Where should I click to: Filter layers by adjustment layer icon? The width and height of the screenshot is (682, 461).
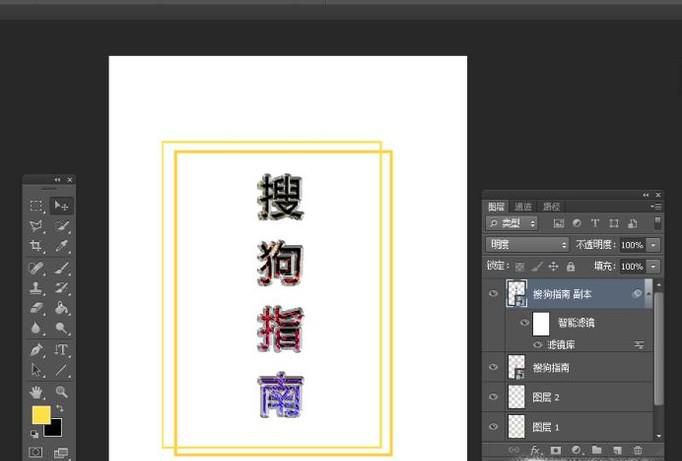pos(577,224)
